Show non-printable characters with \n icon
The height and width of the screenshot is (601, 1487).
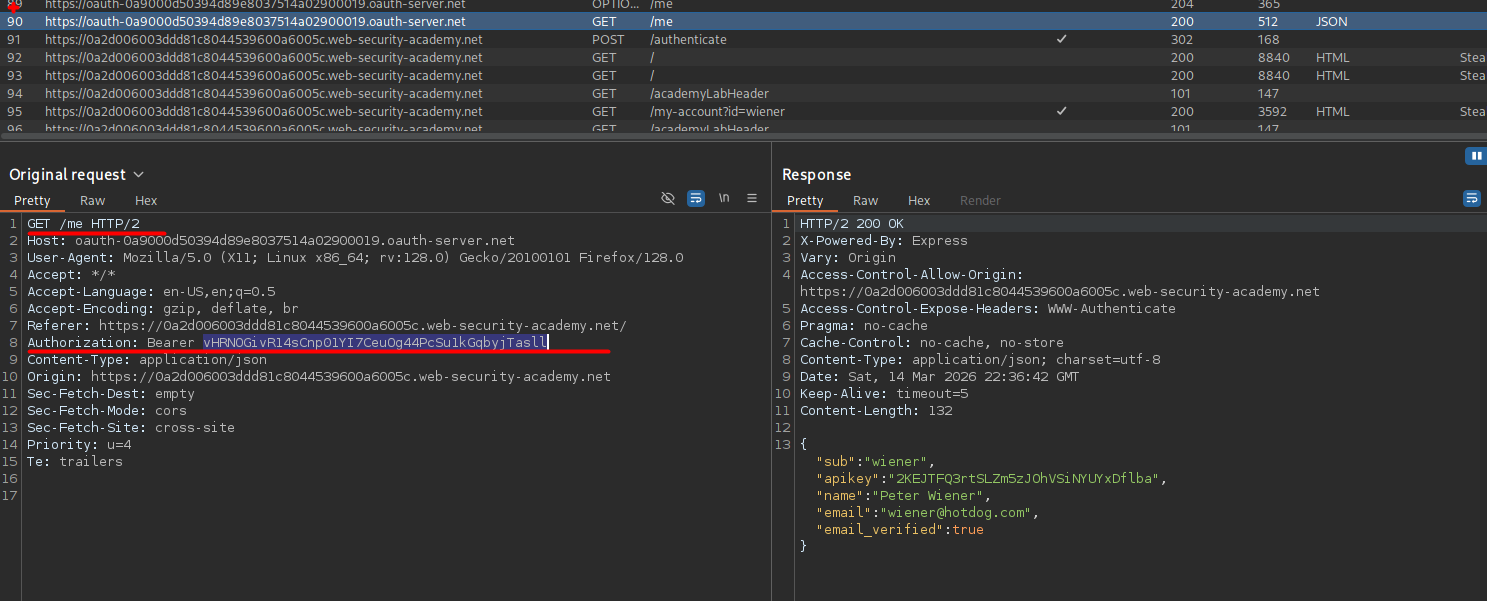pyautogui.click(x=724, y=199)
